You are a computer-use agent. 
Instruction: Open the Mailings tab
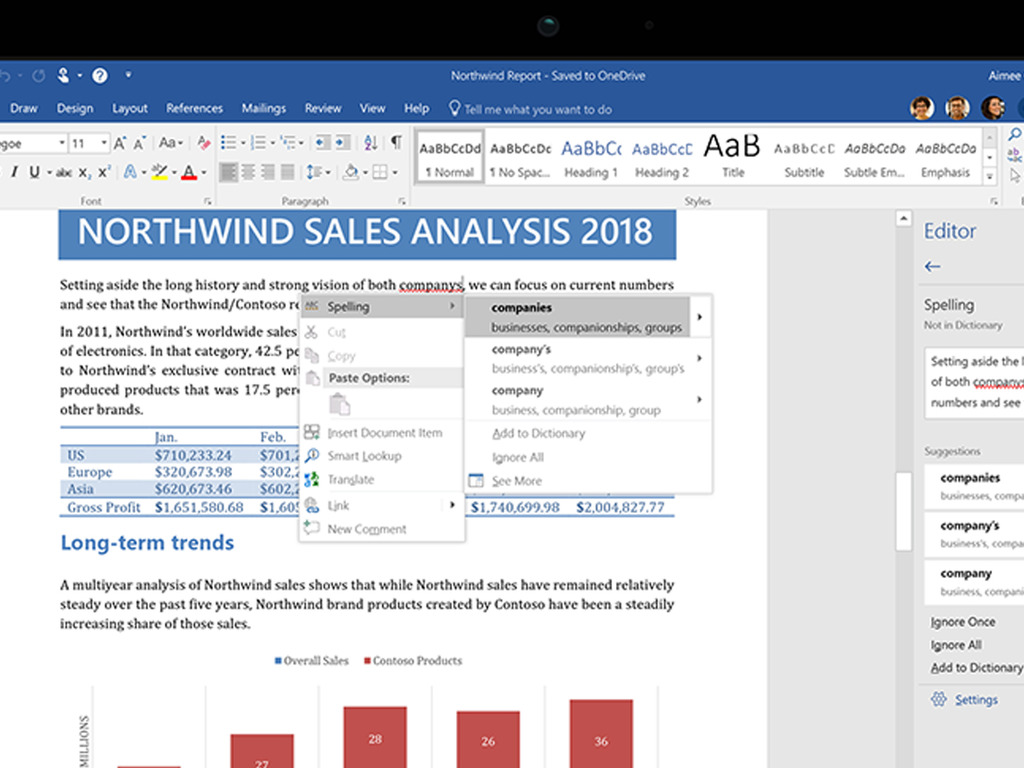(264, 108)
